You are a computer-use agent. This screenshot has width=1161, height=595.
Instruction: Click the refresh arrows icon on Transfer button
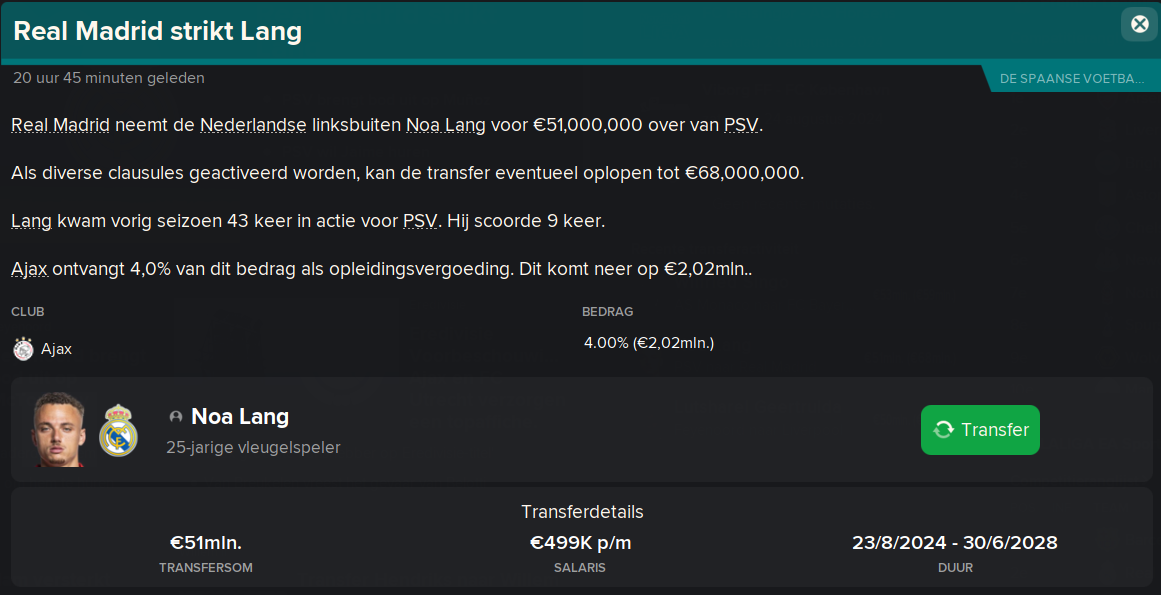tap(943, 430)
